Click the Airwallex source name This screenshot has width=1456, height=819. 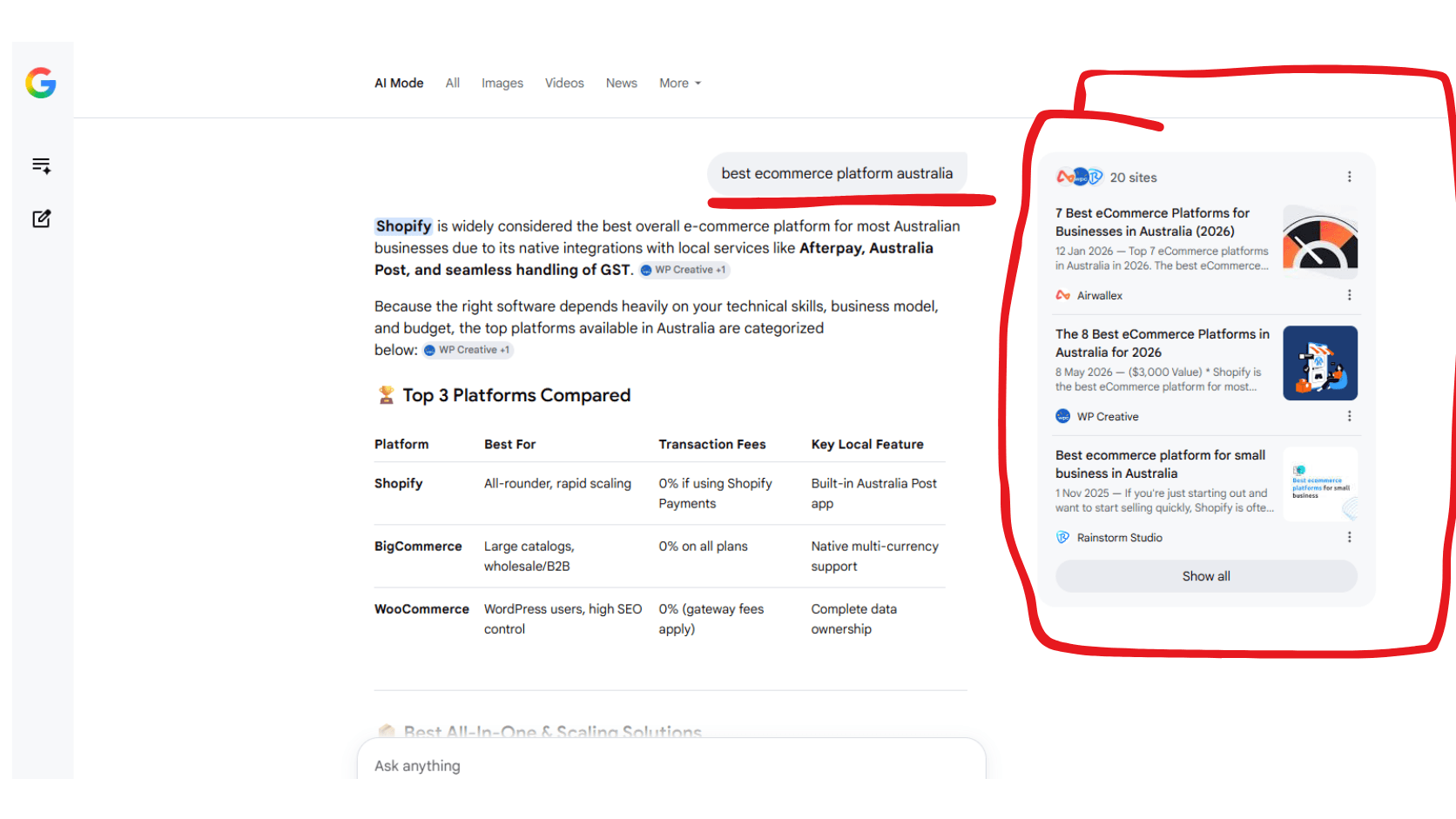pyautogui.click(x=1099, y=295)
